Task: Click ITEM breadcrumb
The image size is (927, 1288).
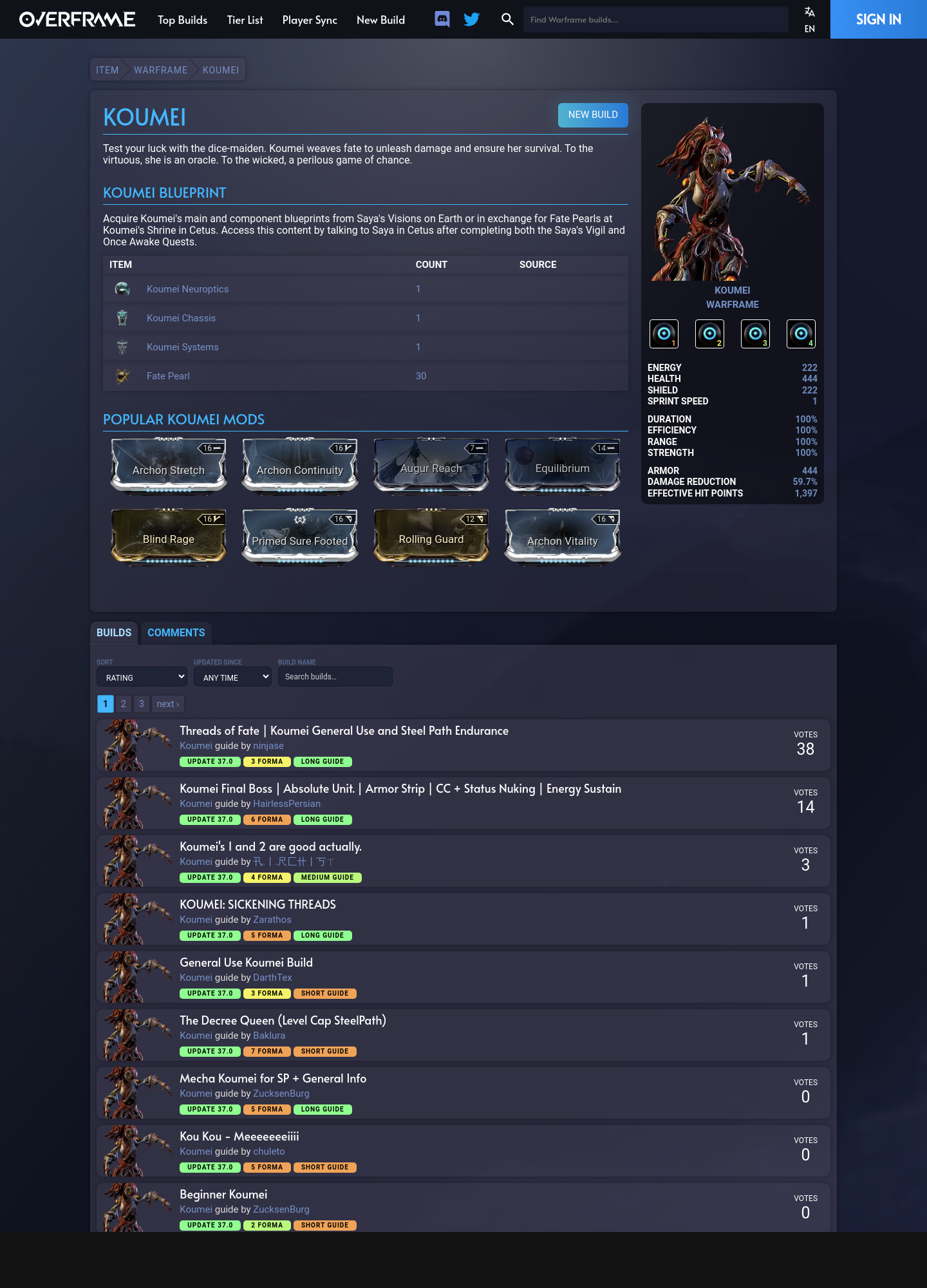Action: point(108,70)
